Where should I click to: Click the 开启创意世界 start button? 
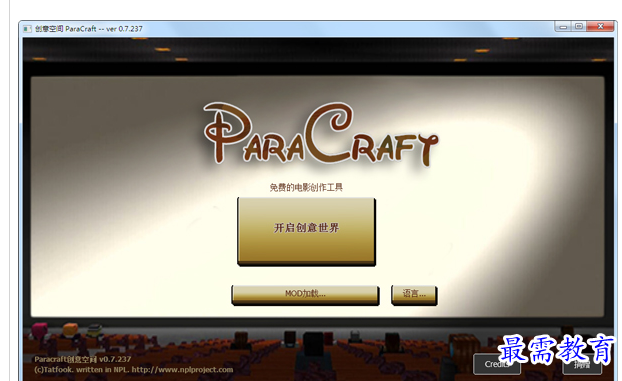coord(306,231)
